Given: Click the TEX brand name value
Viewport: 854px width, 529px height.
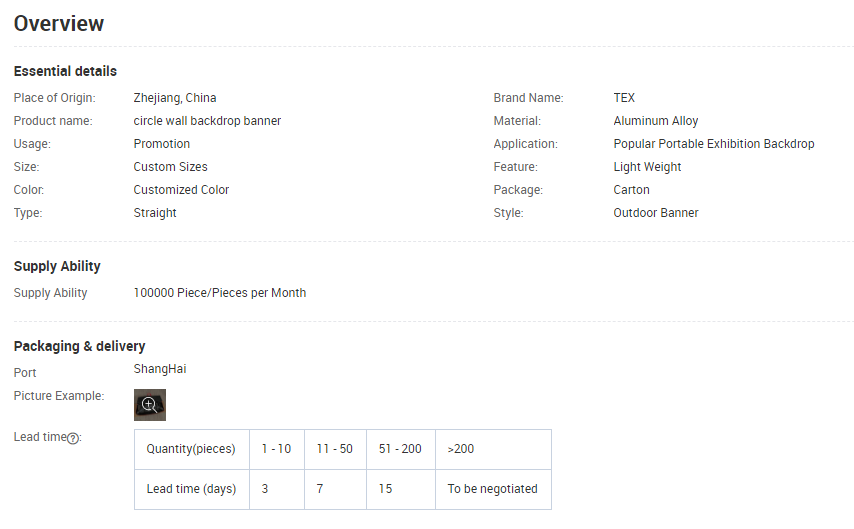Looking at the screenshot, I should tap(624, 98).
